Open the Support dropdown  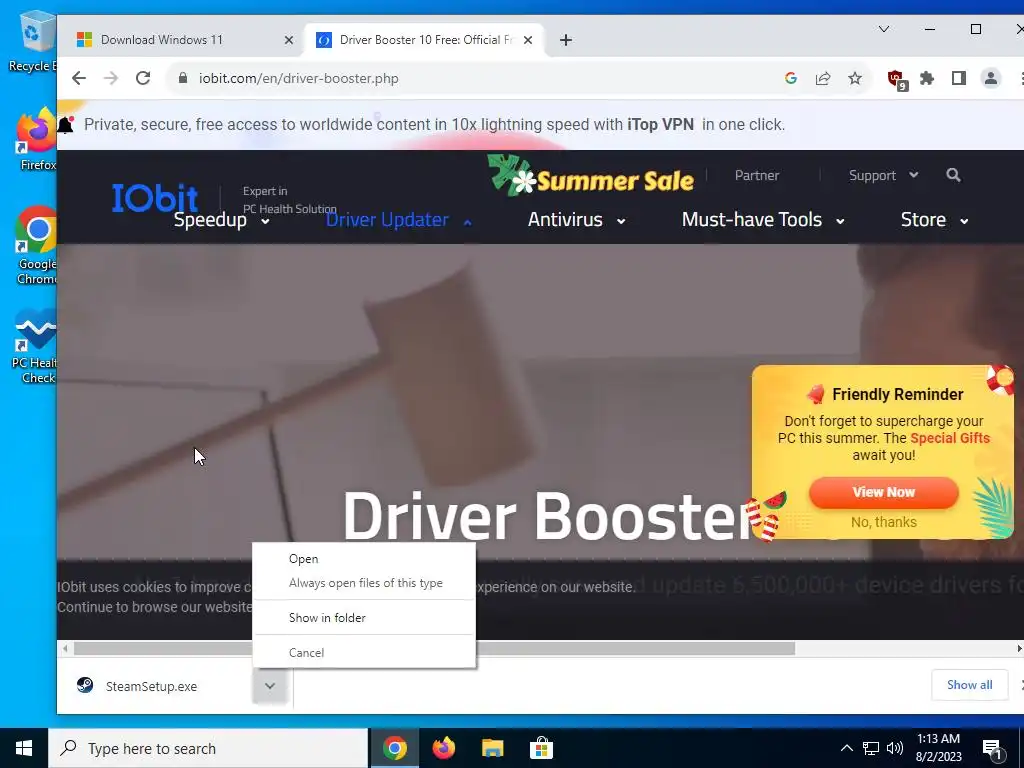pos(884,175)
